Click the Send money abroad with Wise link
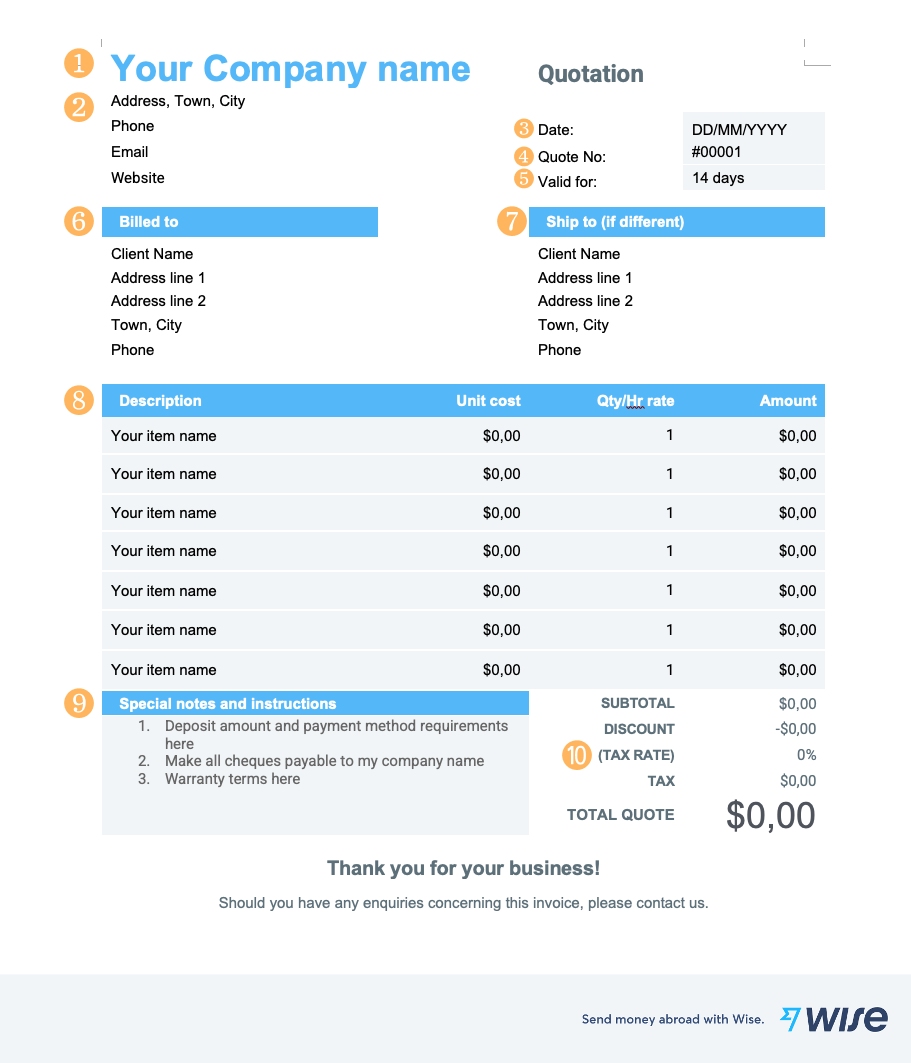 (x=673, y=1019)
